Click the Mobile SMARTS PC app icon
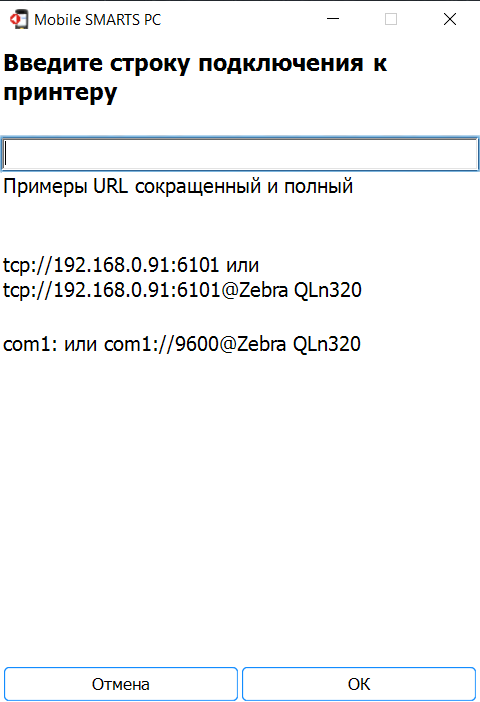Screen dimensions: 480x702 (x=19, y=20)
